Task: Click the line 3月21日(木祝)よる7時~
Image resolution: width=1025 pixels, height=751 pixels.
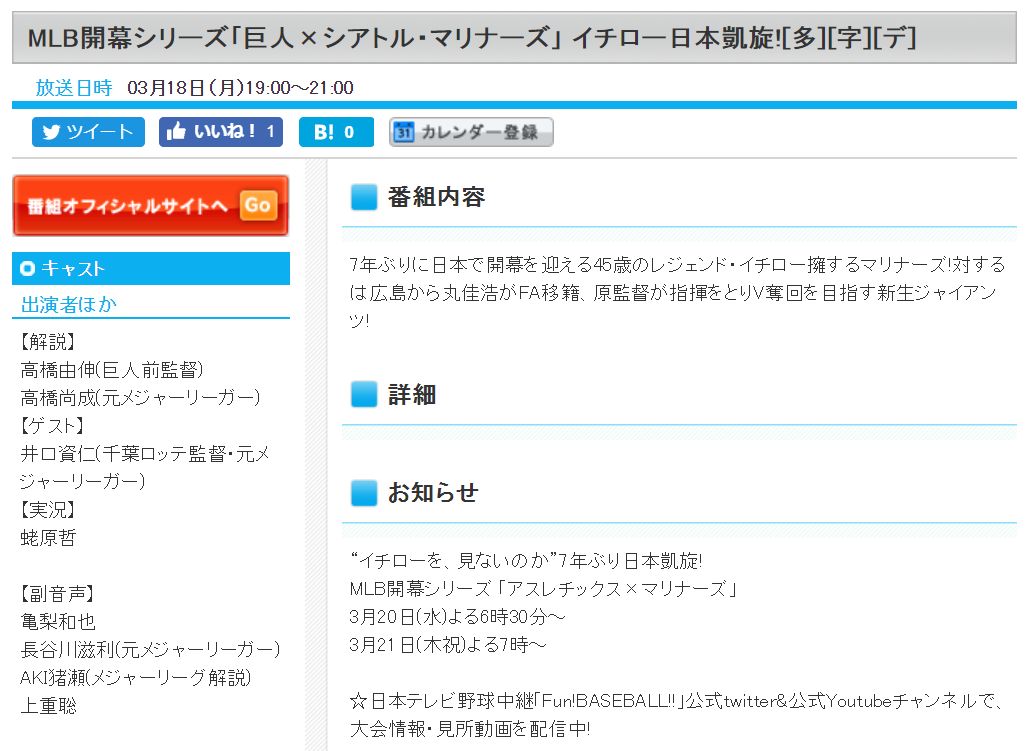Action: click(x=448, y=644)
